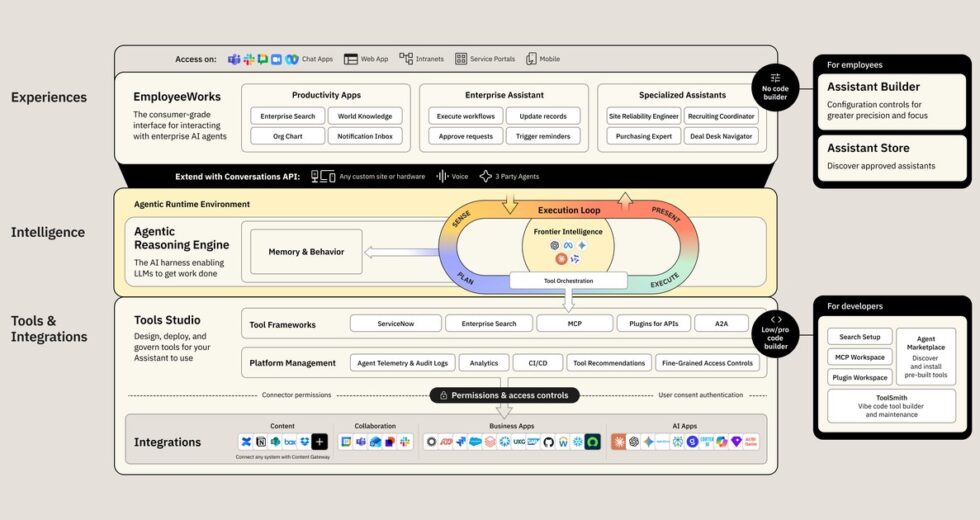Select the Org Chart box
Screen dimensions: 980x520
pyautogui.click(x=288, y=136)
